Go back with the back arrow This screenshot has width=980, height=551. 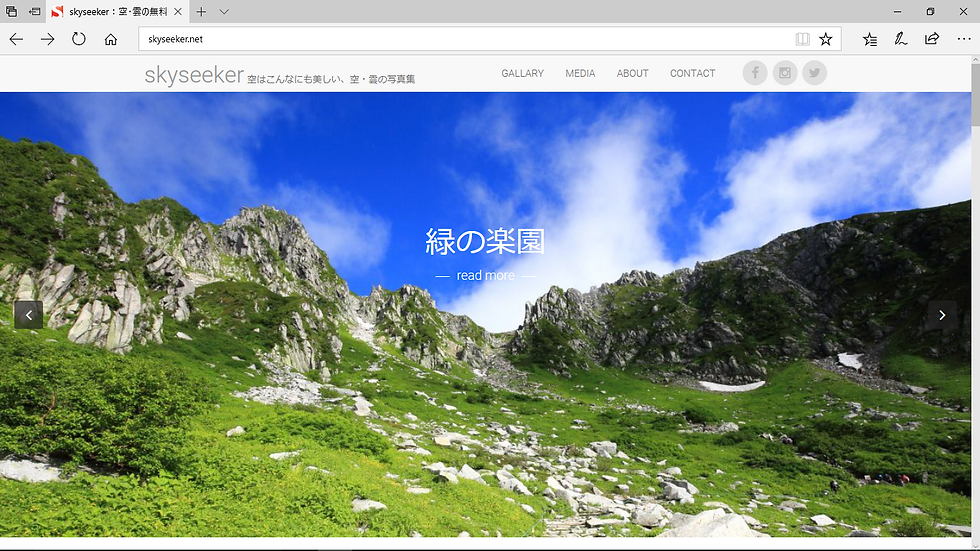(x=16, y=39)
